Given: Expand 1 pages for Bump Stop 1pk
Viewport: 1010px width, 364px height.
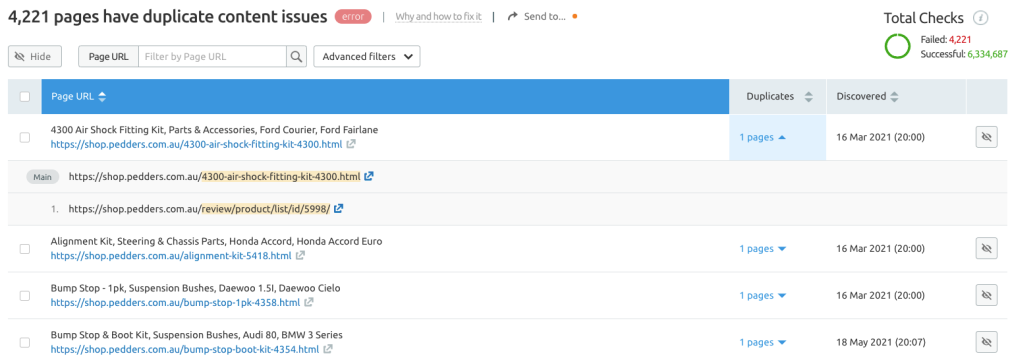Looking at the screenshot, I should 763,296.
